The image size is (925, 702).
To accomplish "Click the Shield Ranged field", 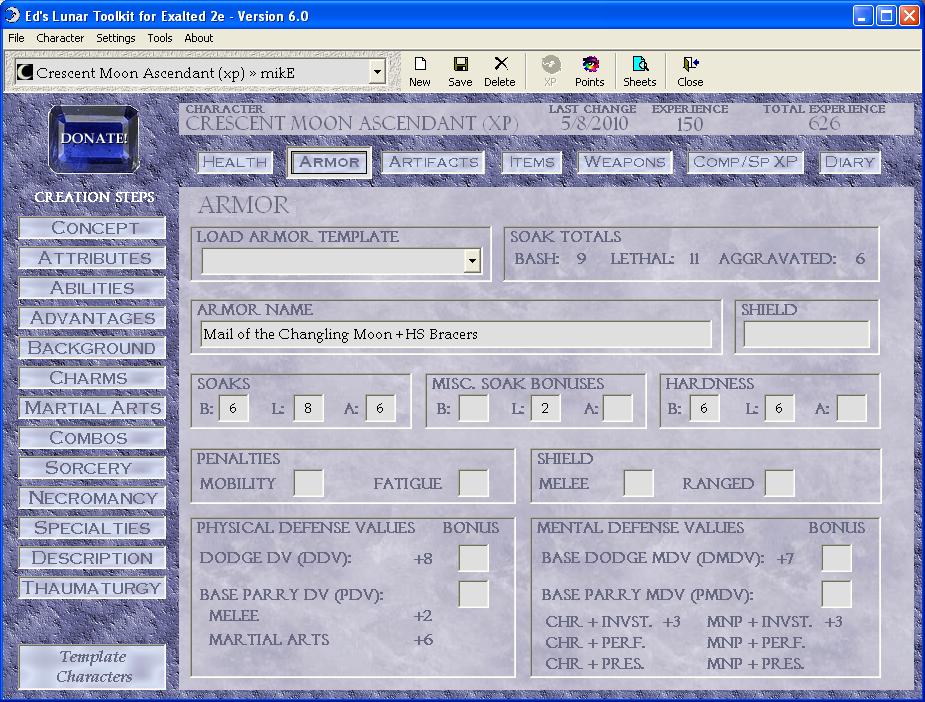I will coord(779,483).
